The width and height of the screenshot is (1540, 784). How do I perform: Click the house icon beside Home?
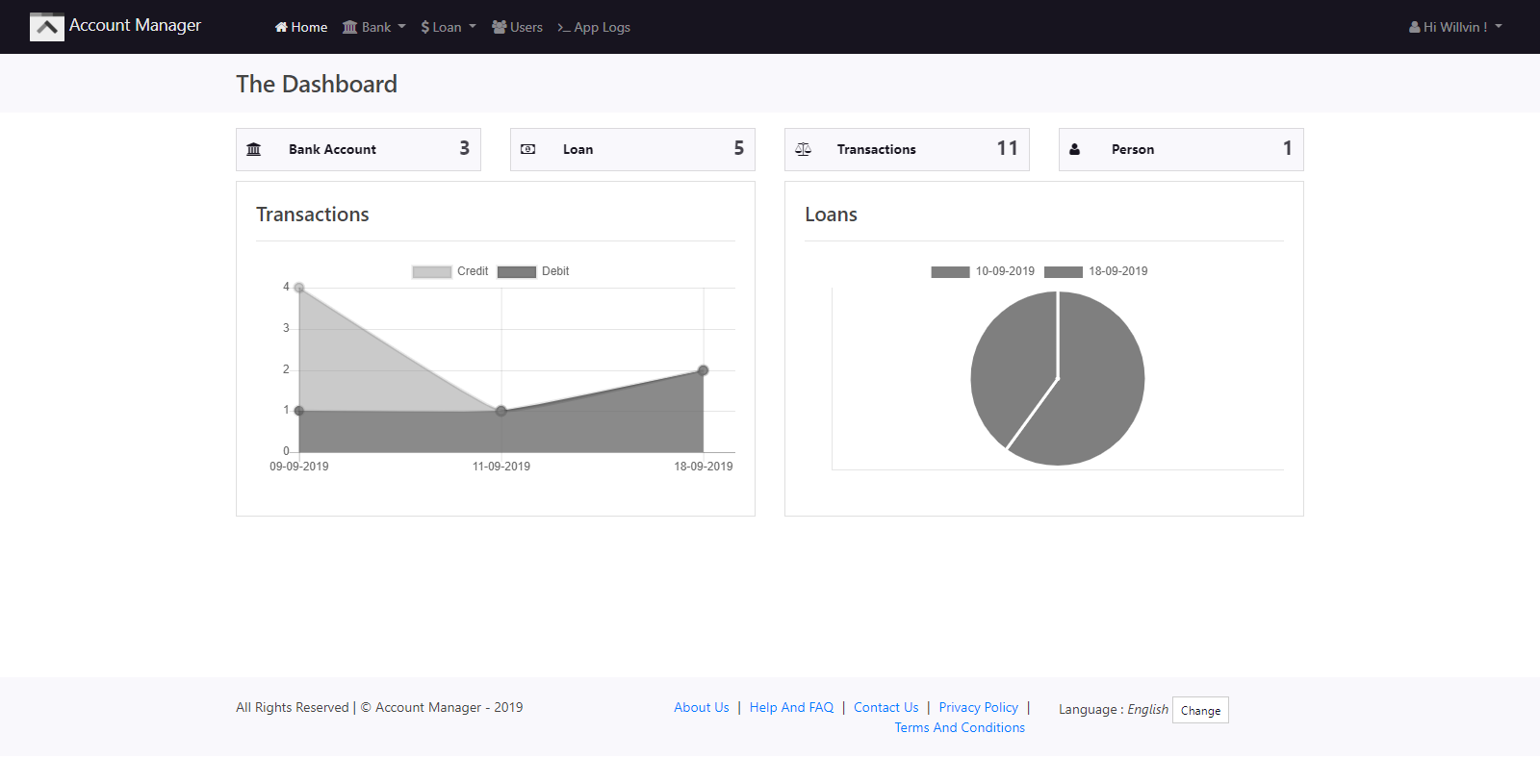tap(281, 27)
